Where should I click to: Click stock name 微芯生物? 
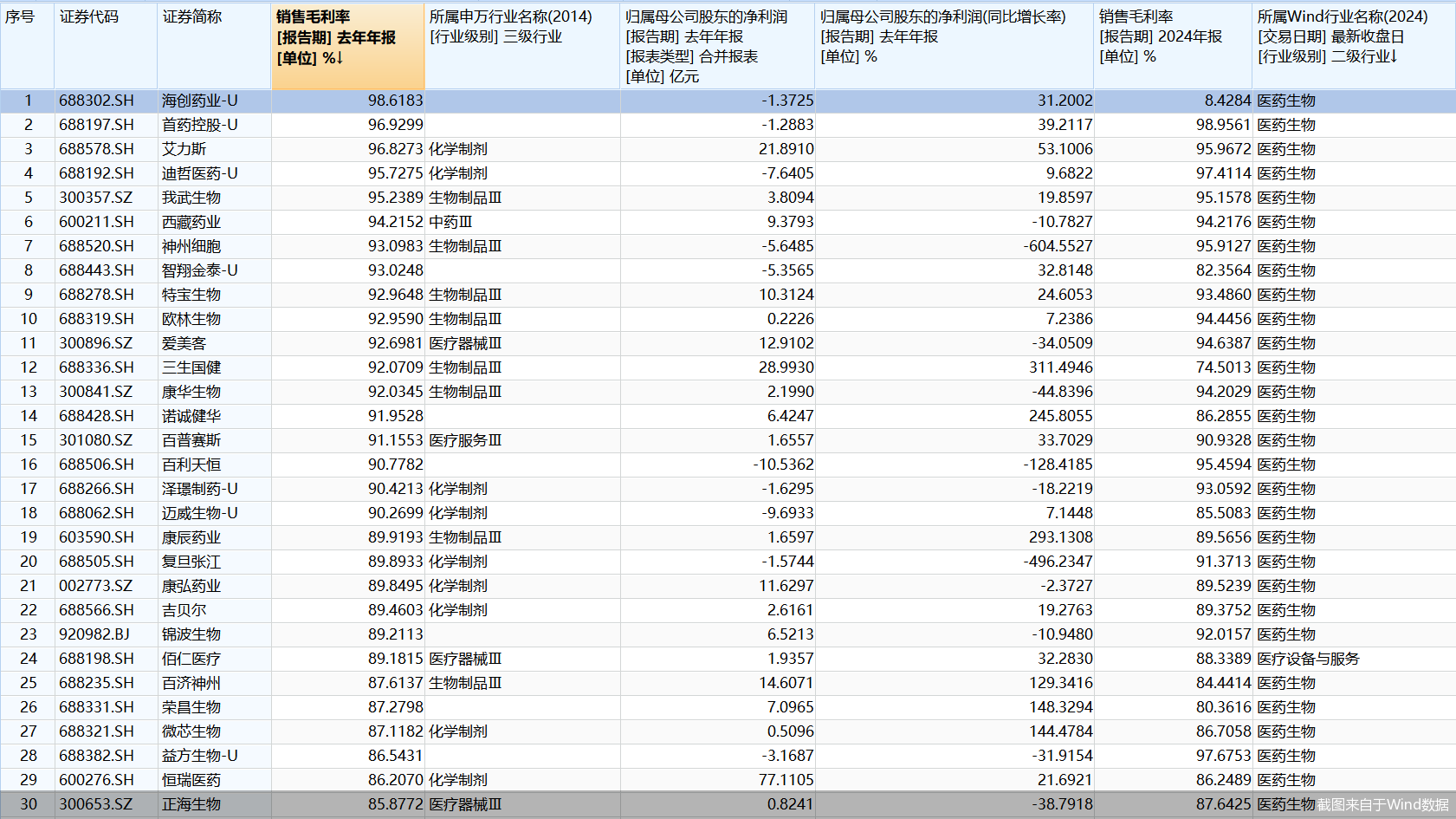coord(191,731)
